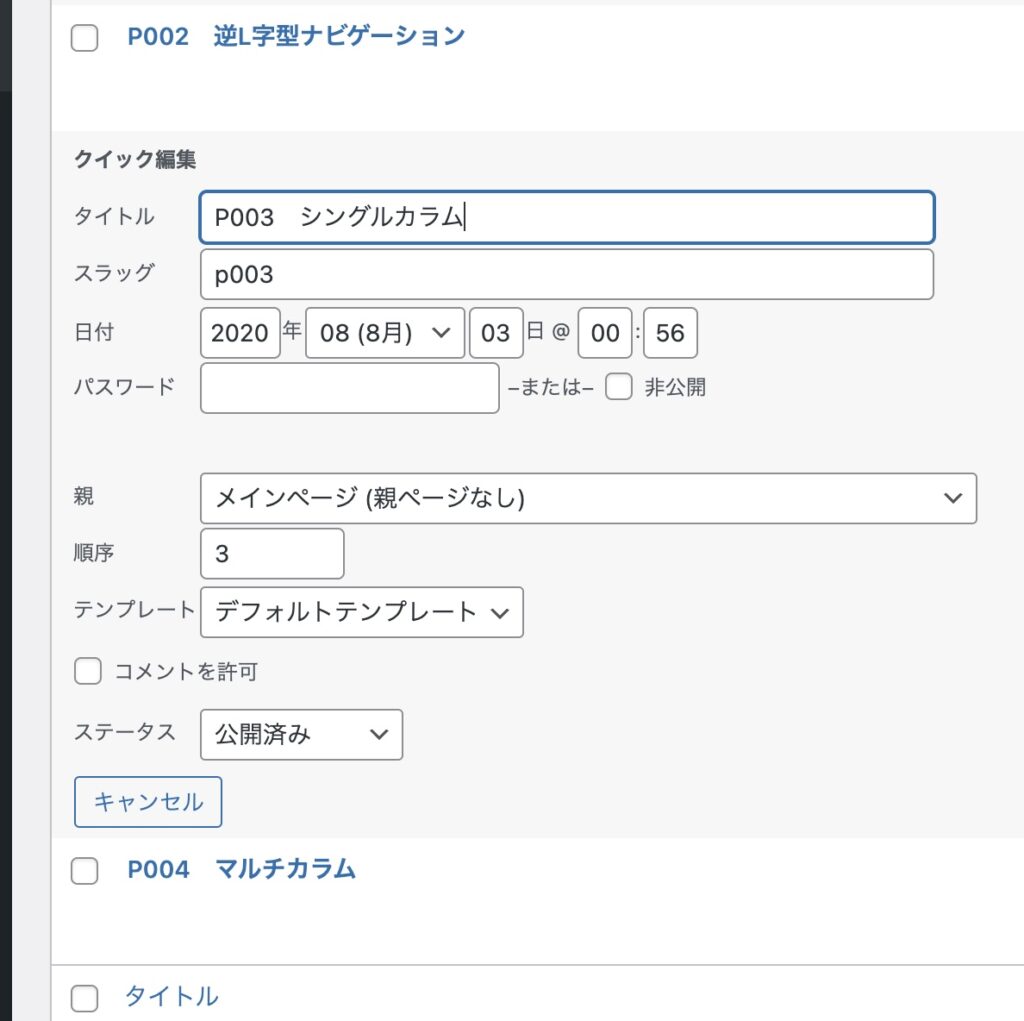Viewport: 1024px width, 1021px height.
Task: Click the hour field showing 00
Action: click(x=605, y=333)
